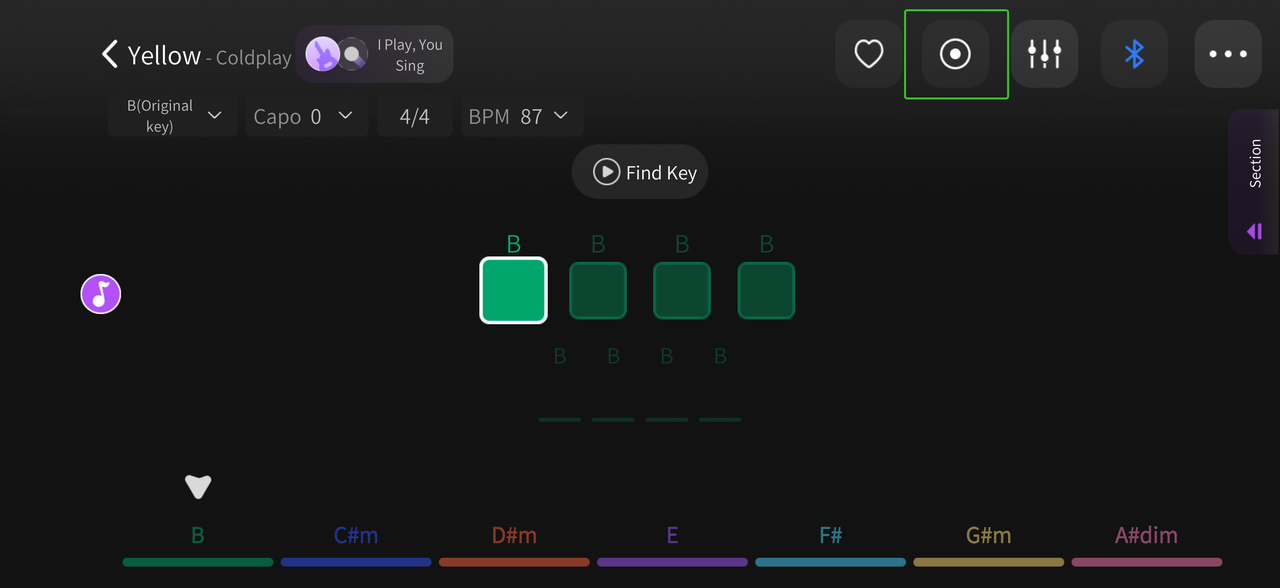Click the Find Key play button
Image resolution: width=1280 pixels, height=588 pixels.
[x=640, y=172]
